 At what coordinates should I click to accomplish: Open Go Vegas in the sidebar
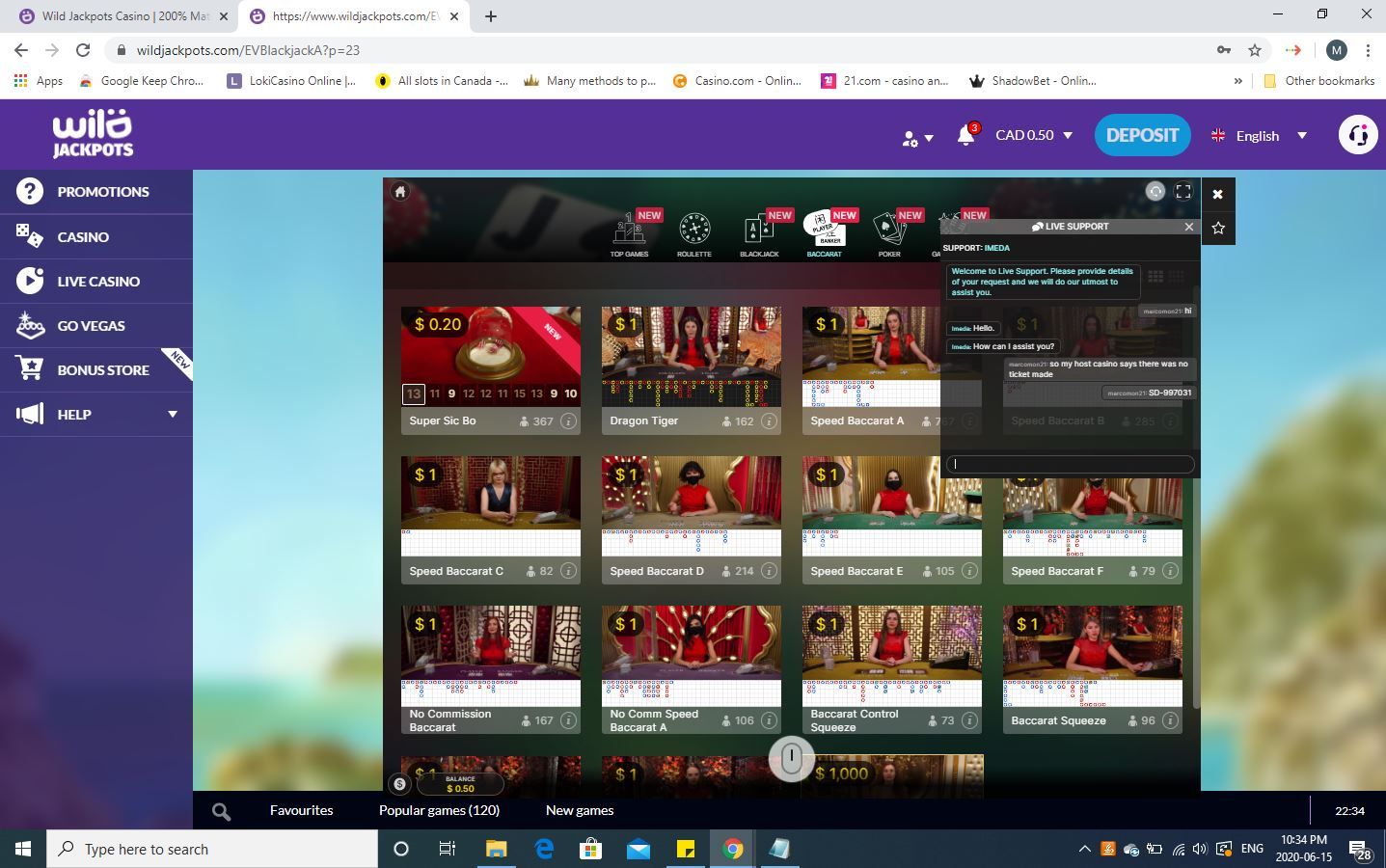point(96,325)
